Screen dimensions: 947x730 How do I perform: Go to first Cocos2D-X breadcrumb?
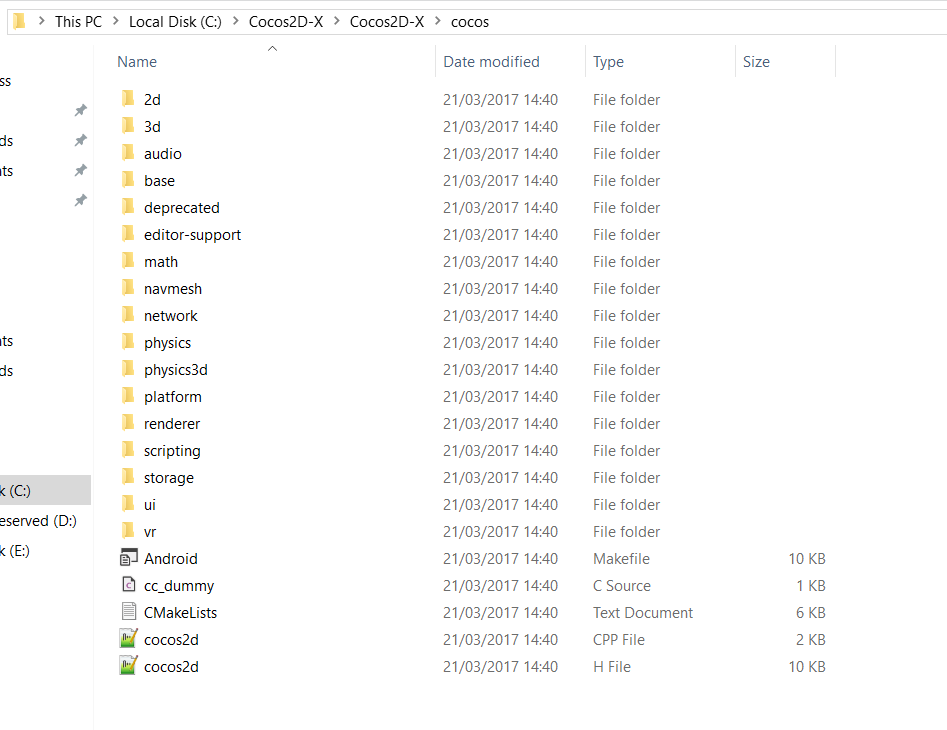(x=286, y=22)
